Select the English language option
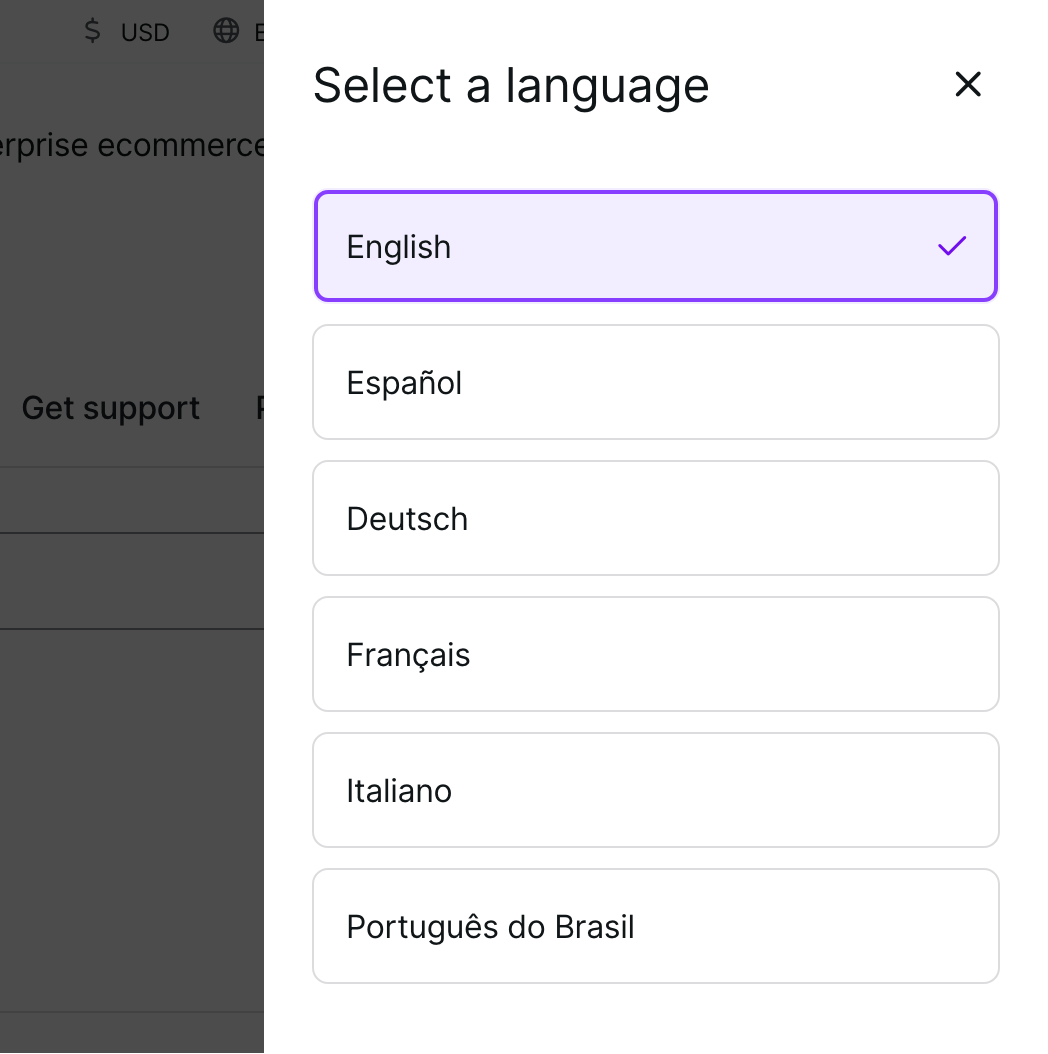 pos(655,246)
